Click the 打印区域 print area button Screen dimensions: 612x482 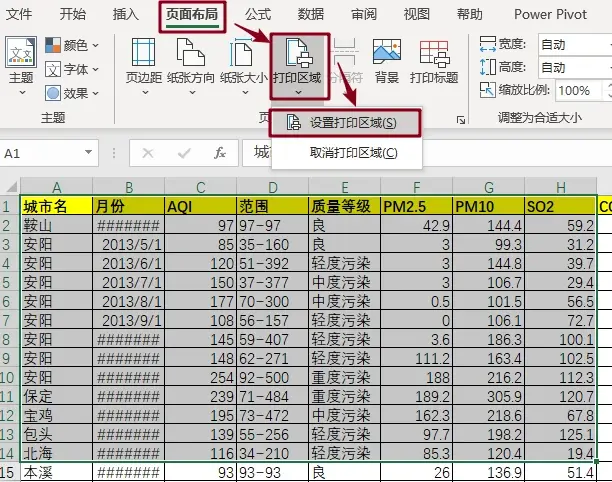coord(300,66)
